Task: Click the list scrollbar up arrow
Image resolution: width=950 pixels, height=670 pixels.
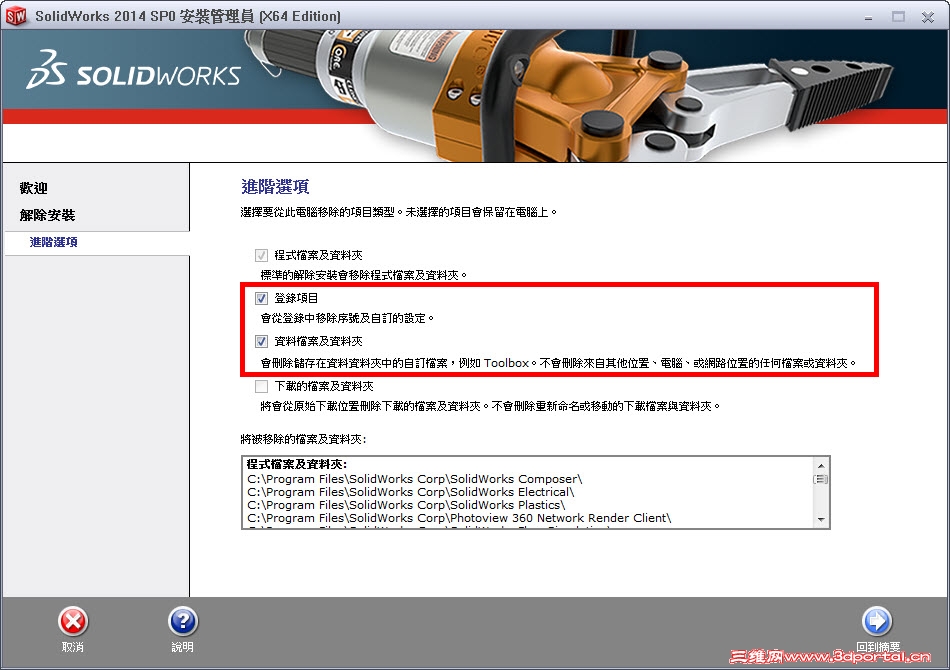Action: click(821, 465)
